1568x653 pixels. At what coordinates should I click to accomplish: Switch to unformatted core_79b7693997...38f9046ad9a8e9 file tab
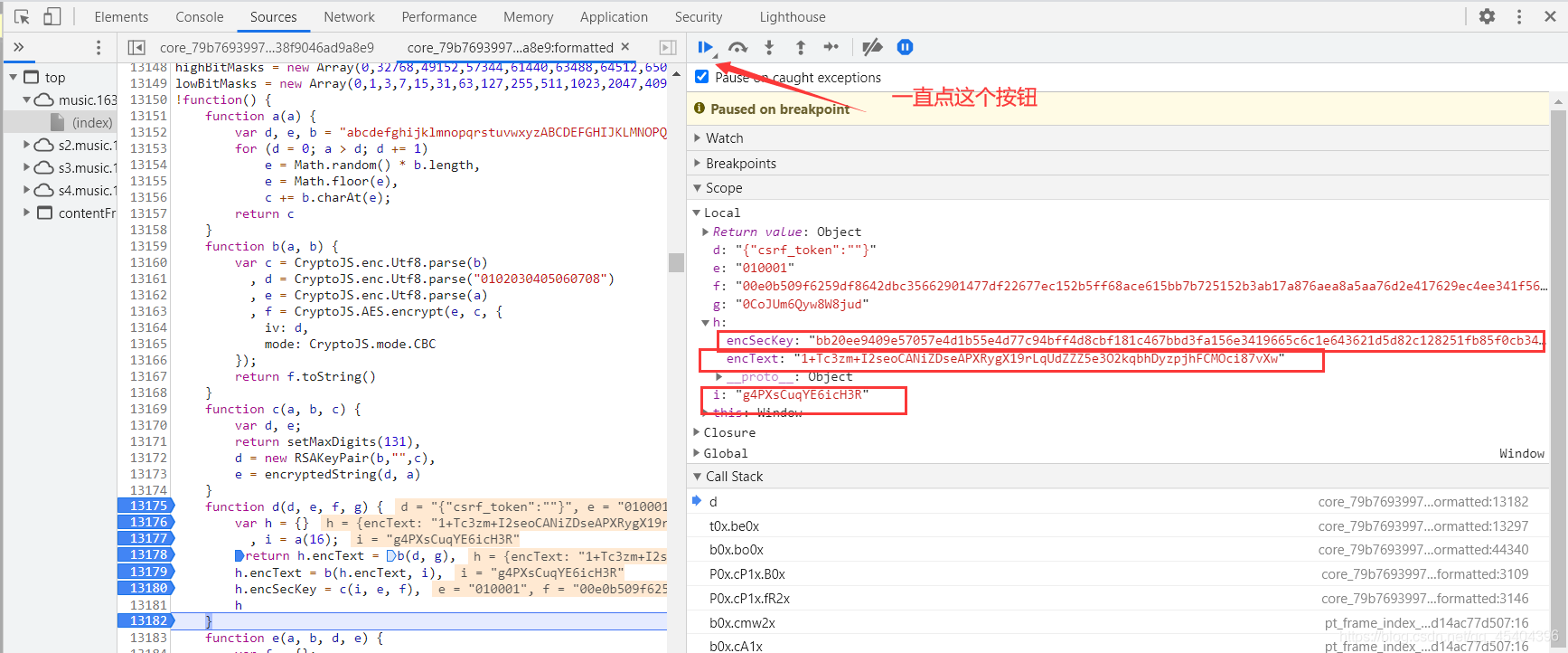point(267,47)
